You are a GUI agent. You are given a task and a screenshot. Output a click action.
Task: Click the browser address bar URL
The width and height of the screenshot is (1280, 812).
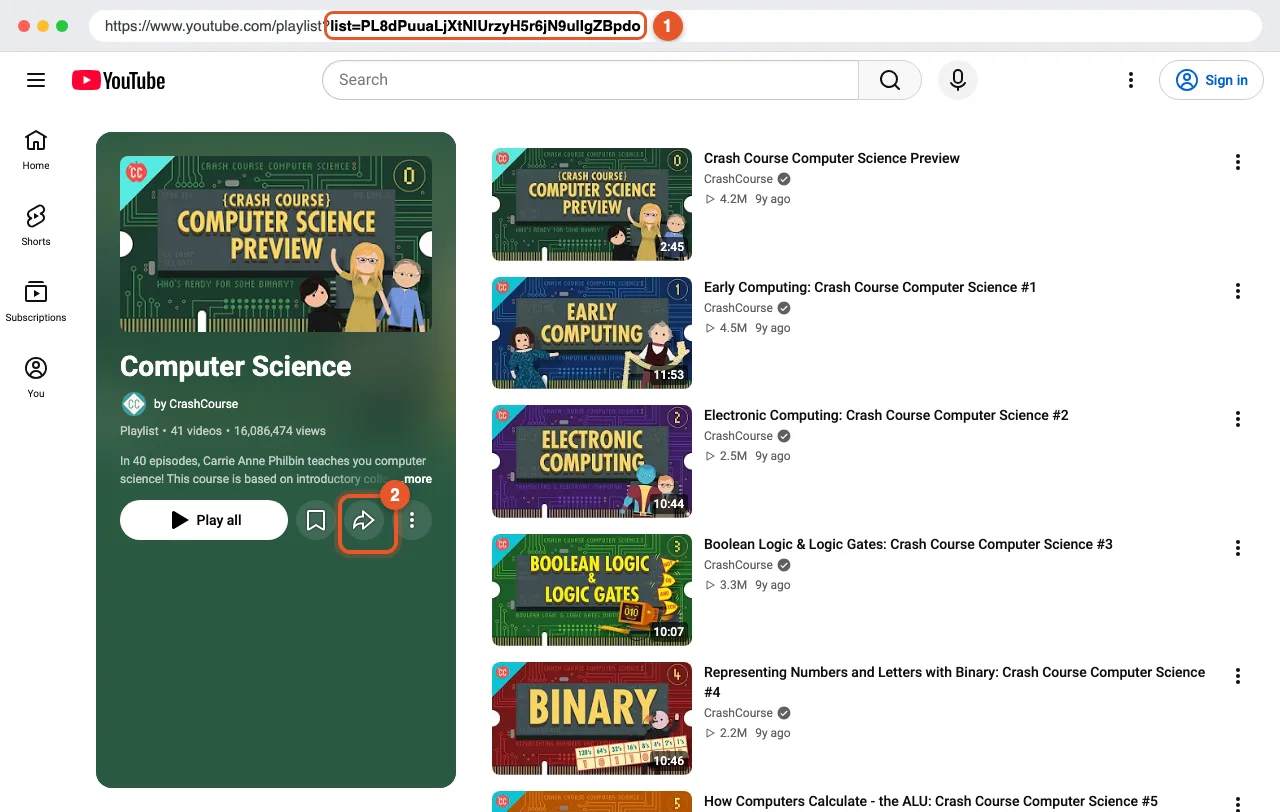coord(675,26)
